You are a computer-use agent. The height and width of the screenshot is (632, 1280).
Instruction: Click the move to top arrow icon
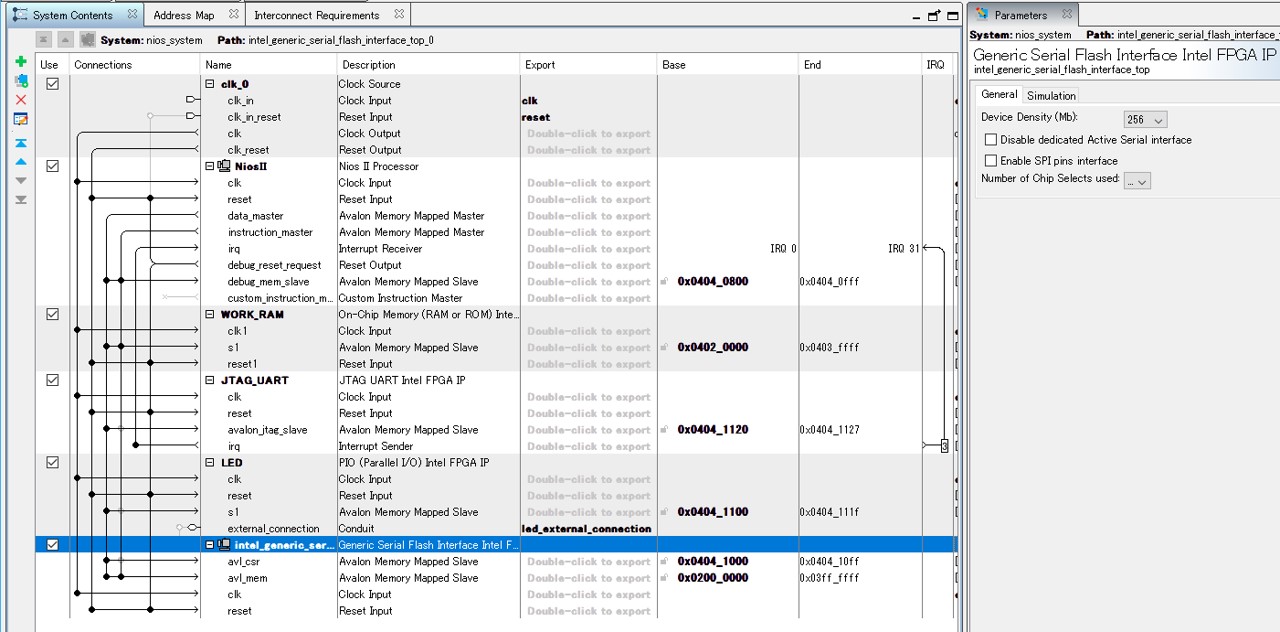(x=21, y=143)
